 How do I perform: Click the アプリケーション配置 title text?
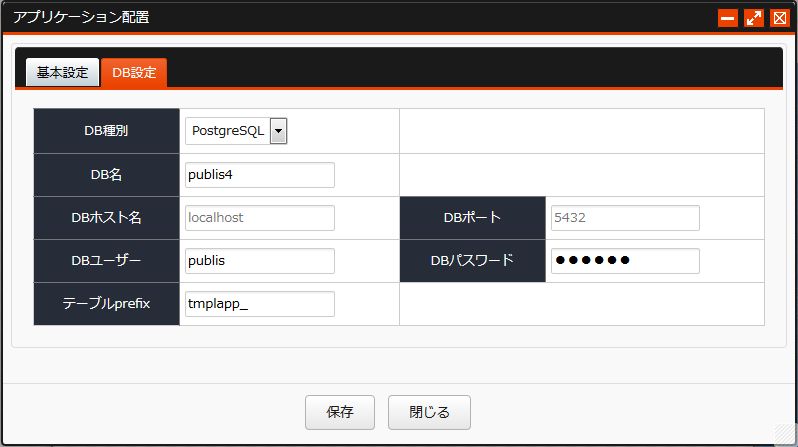[x=81, y=17]
